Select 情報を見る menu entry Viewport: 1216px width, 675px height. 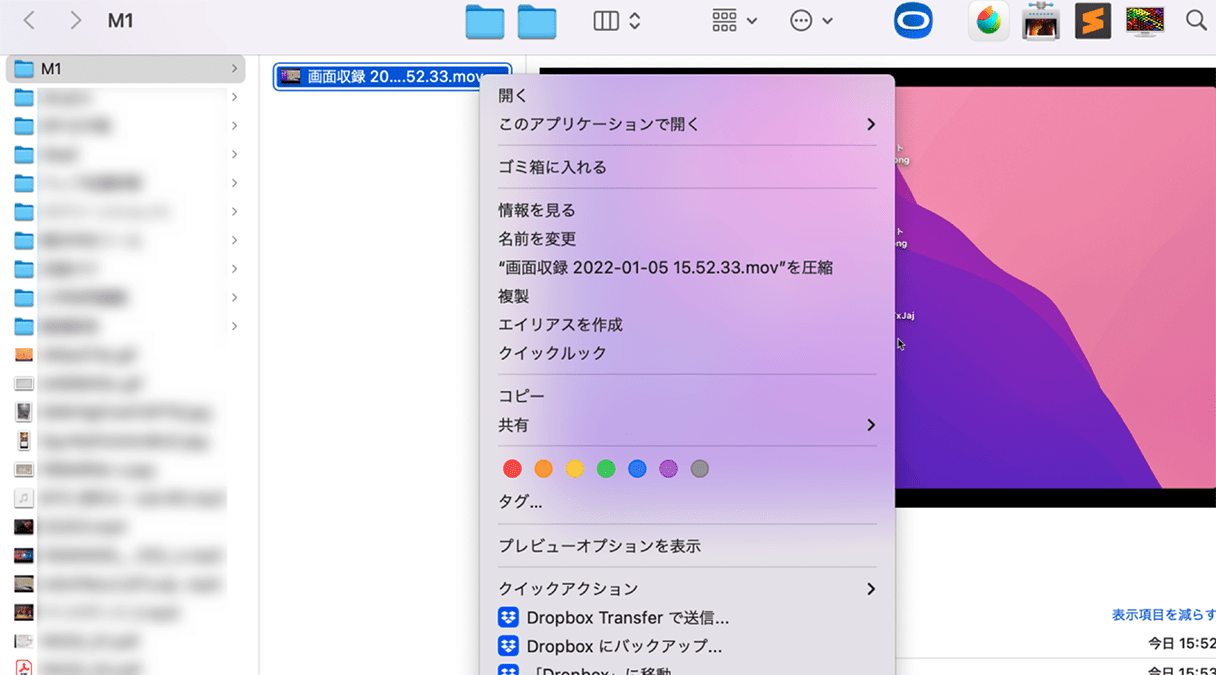pyautogui.click(x=537, y=210)
